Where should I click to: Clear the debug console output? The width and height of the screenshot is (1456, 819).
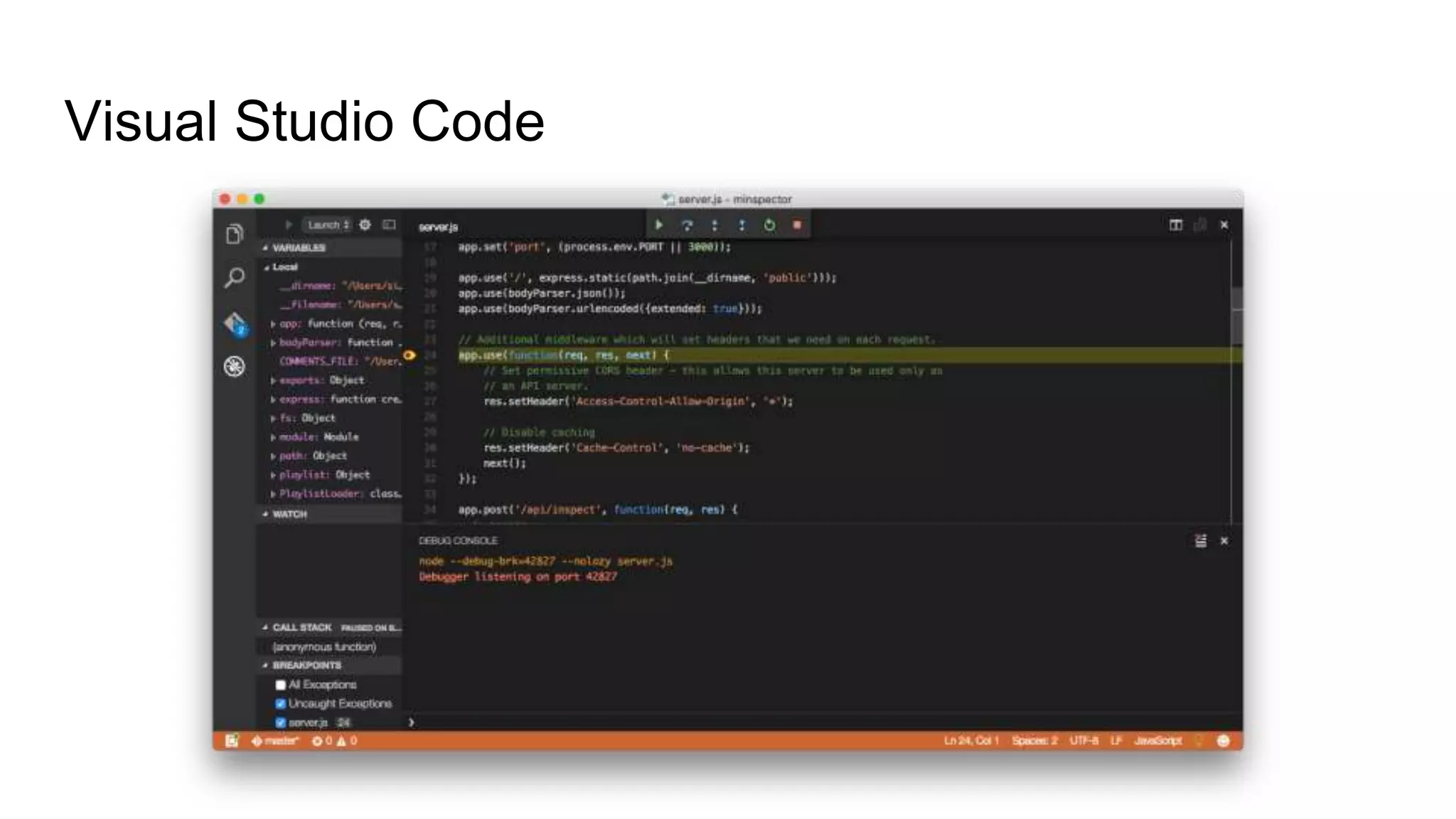click(1201, 541)
